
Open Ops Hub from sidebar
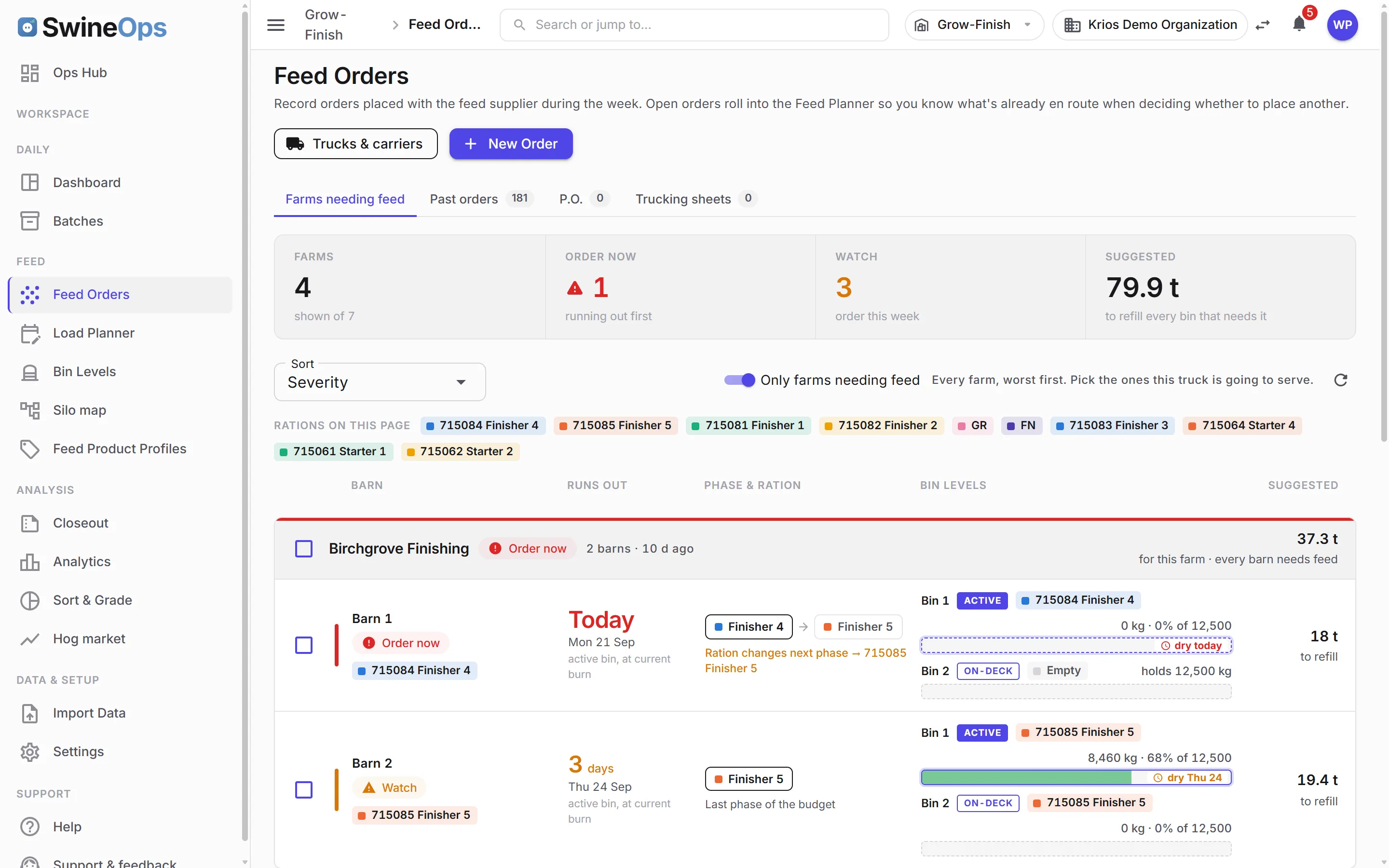[x=121, y=73]
